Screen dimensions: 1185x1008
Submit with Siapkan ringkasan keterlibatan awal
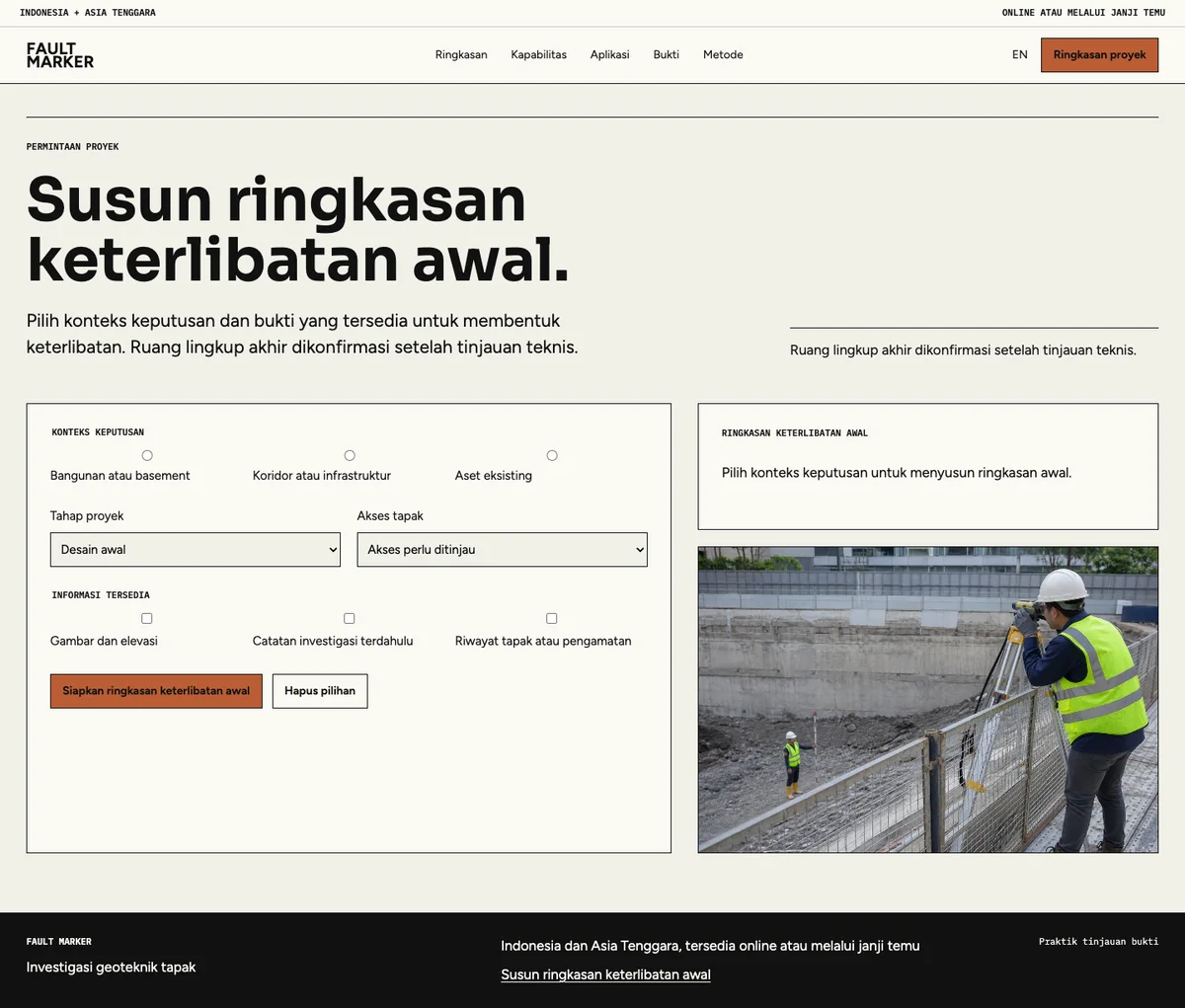point(156,691)
